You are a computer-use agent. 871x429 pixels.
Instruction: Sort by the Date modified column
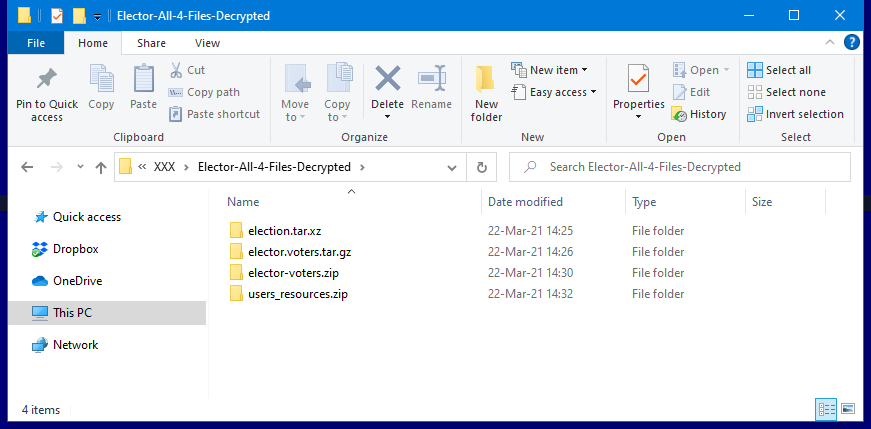coord(525,202)
